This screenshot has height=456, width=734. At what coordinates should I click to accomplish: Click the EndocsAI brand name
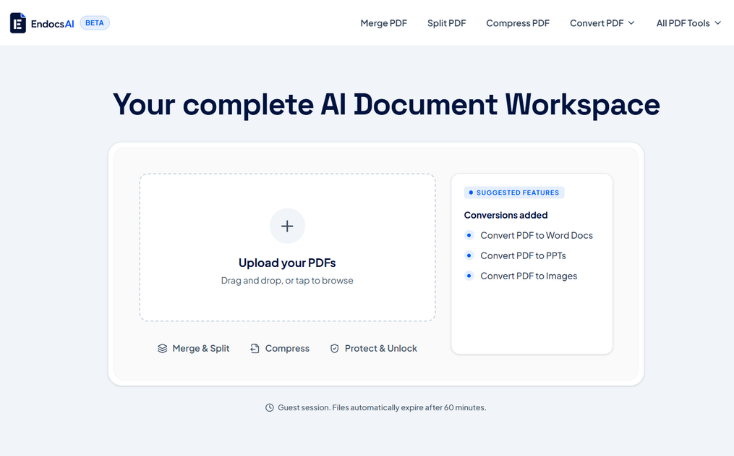click(52, 24)
